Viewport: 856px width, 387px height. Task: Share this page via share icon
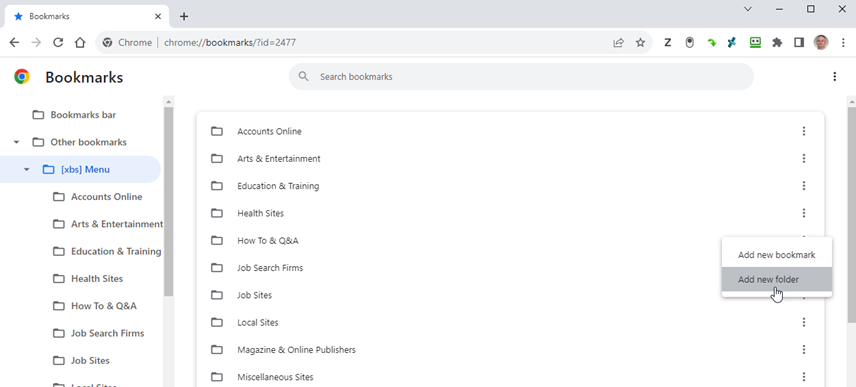(x=619, y=43)
